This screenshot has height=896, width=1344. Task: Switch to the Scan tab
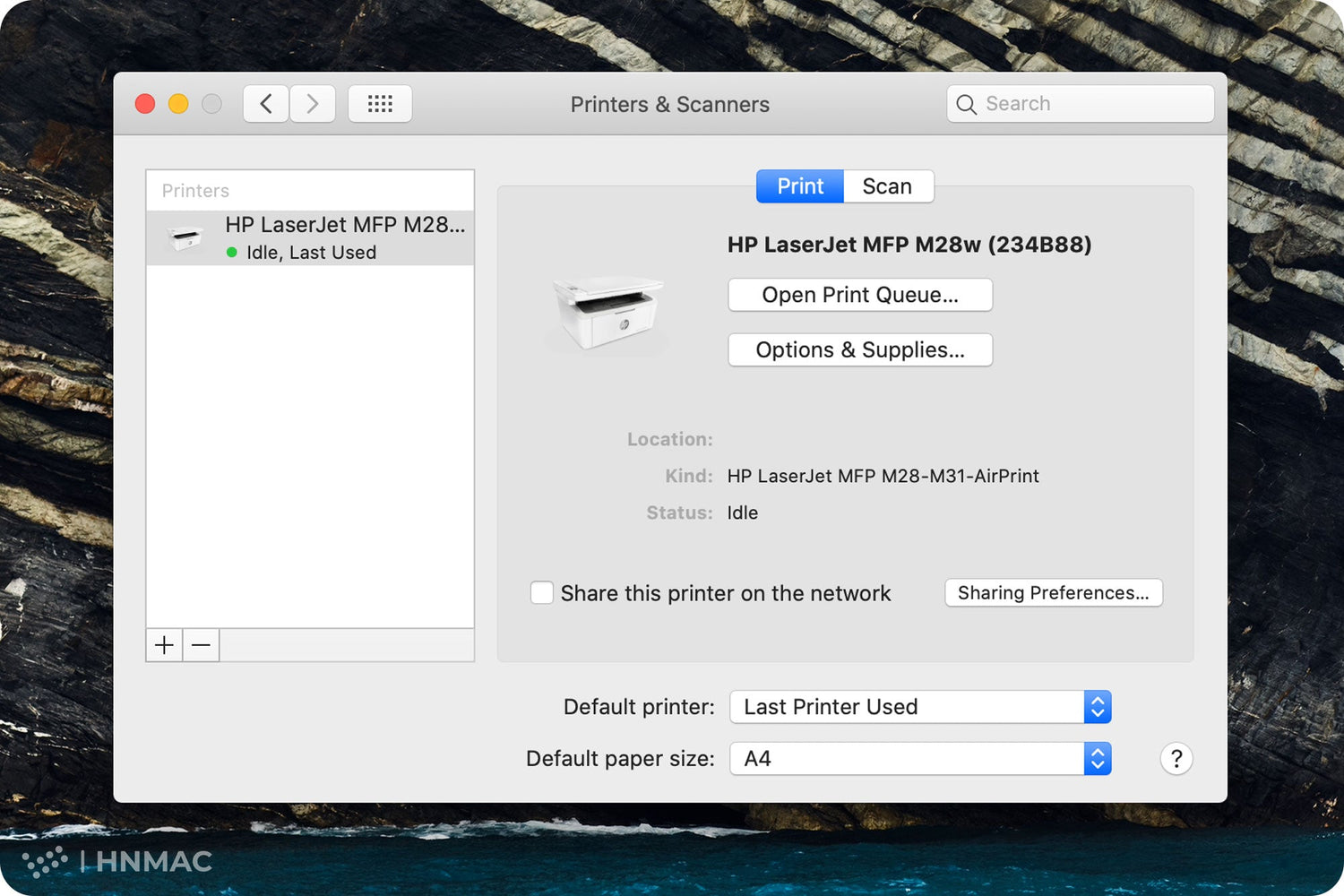(x=887, y=186)
